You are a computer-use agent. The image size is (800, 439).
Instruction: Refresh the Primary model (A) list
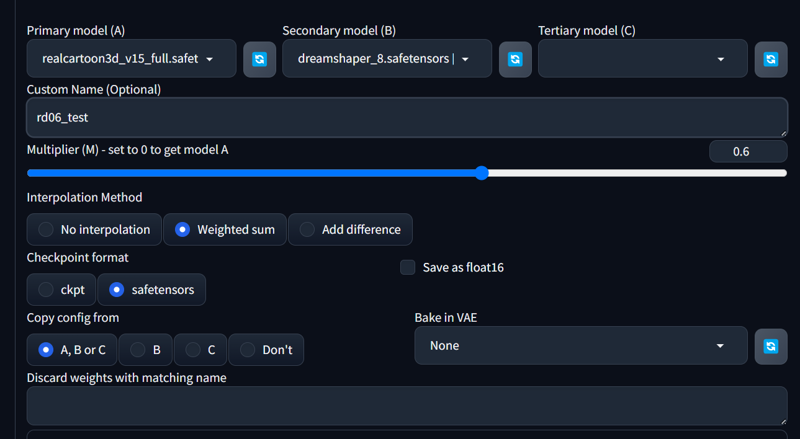coord(260,59)
